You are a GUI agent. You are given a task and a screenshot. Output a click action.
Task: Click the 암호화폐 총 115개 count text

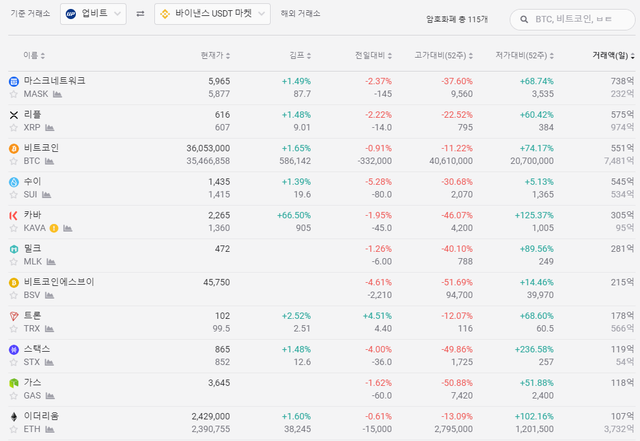click(x=457, y=19)
